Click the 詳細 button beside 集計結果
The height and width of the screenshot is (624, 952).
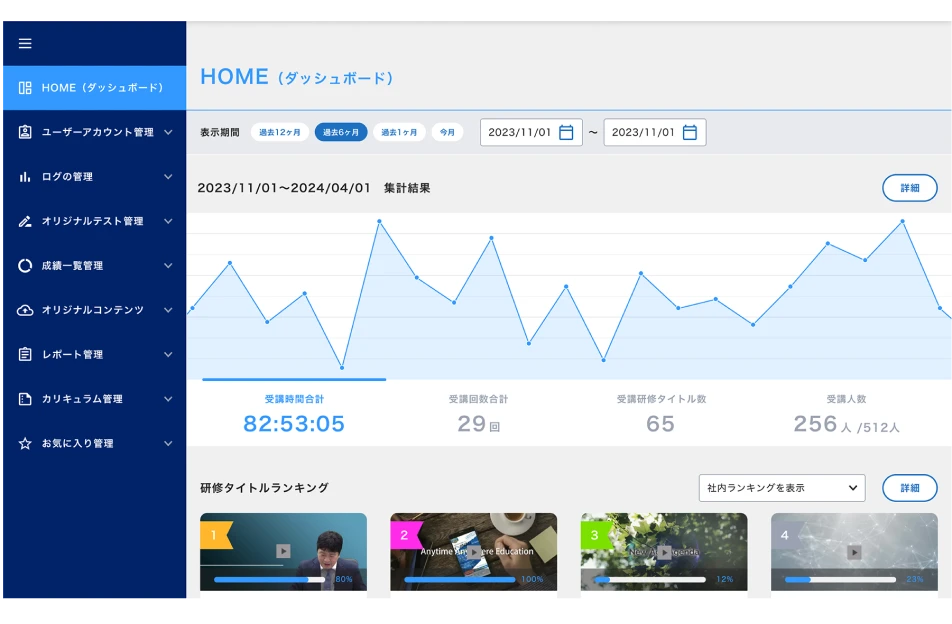(x=909, y=188)
